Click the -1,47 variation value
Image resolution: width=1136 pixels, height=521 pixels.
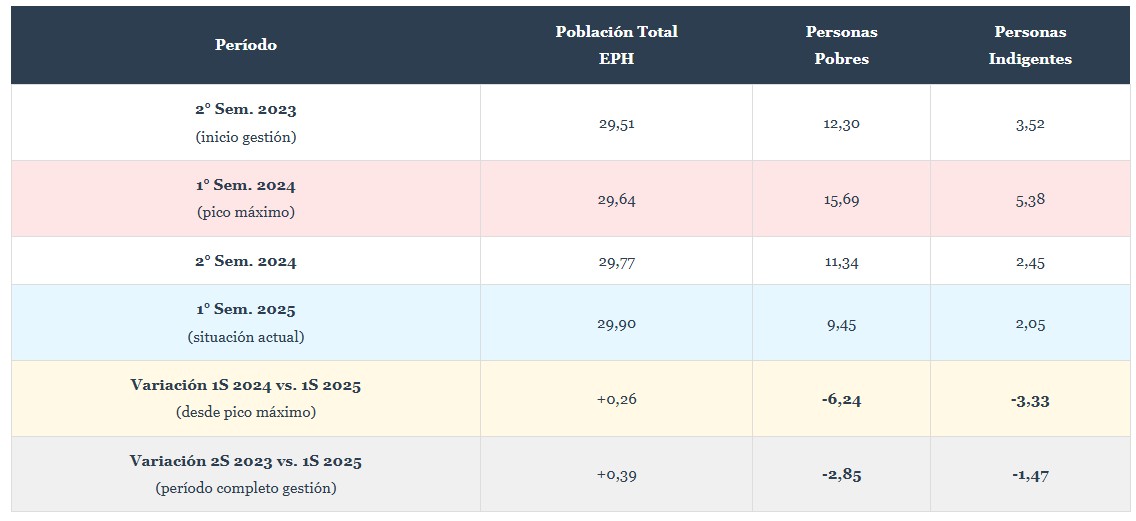[1030, 475]
